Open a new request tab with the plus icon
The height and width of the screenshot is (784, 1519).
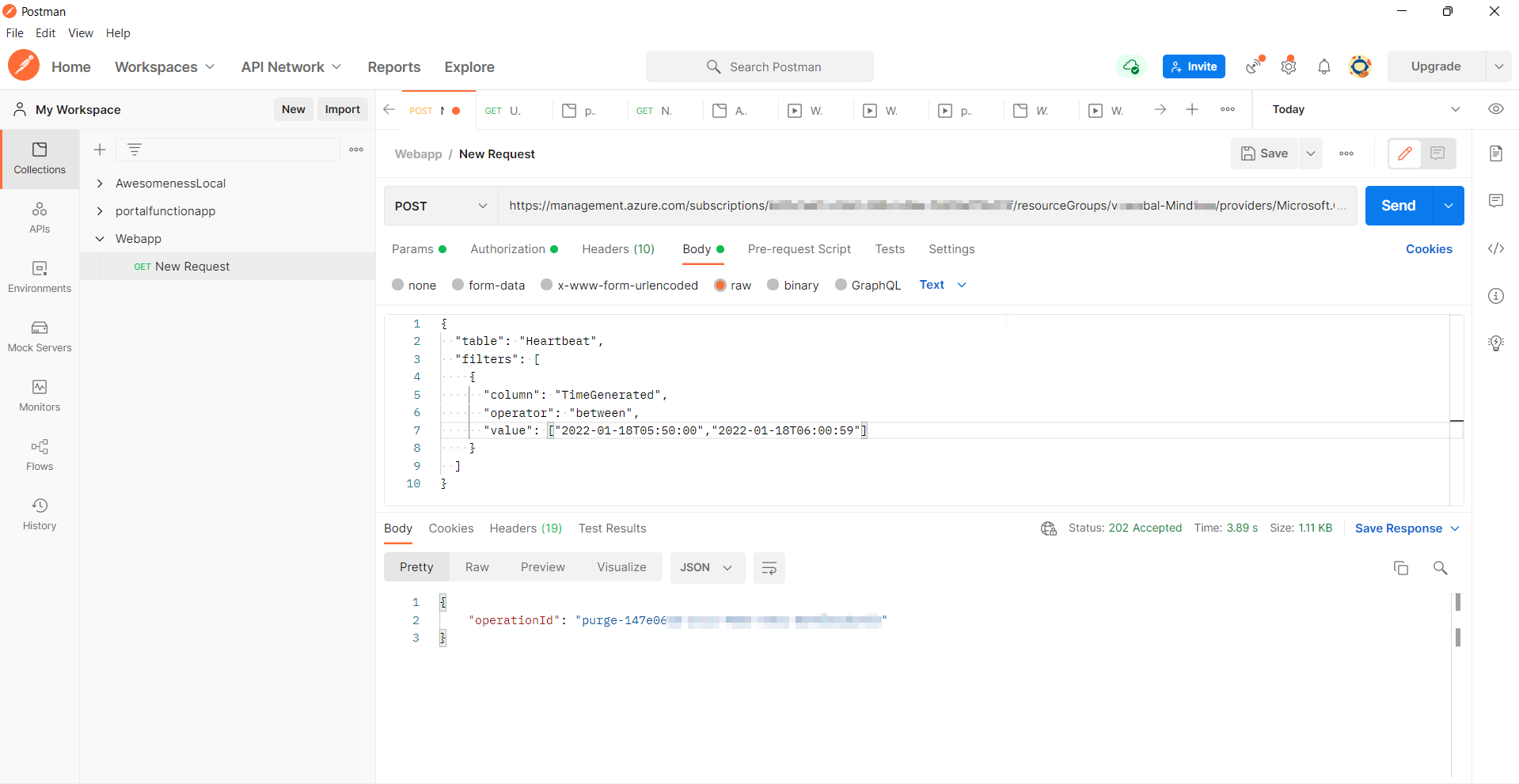[x=1192, y=109]
